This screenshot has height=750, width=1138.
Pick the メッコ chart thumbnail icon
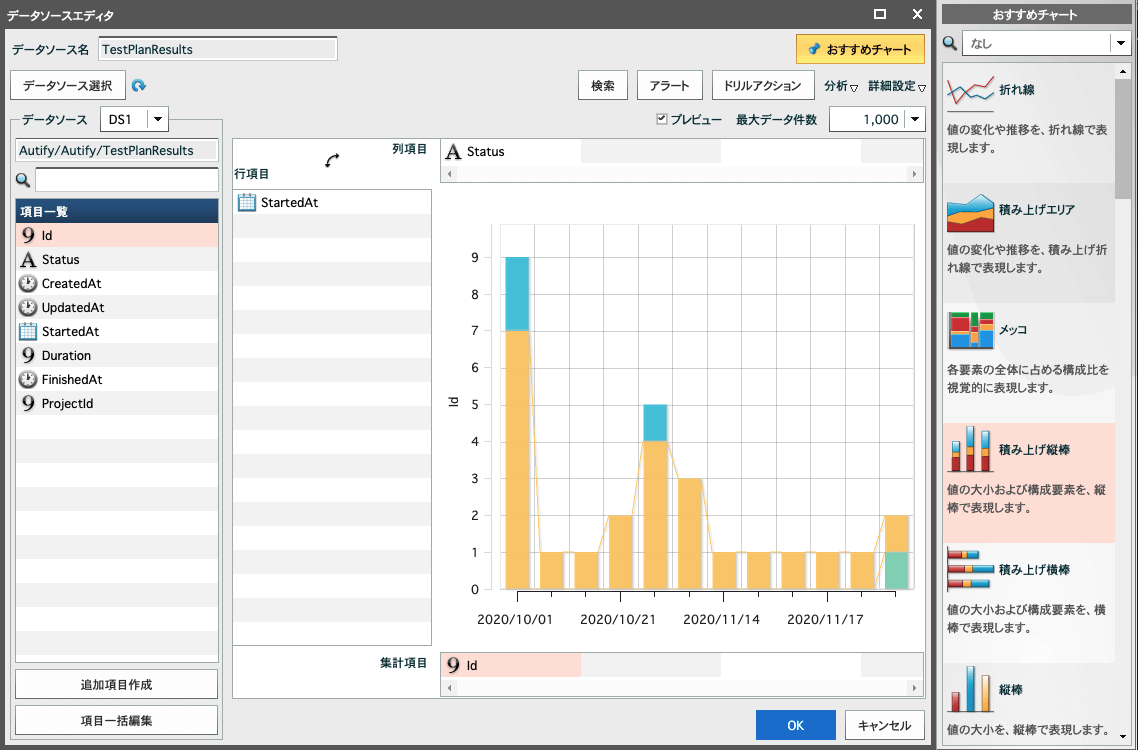click(x=970, y=330)
